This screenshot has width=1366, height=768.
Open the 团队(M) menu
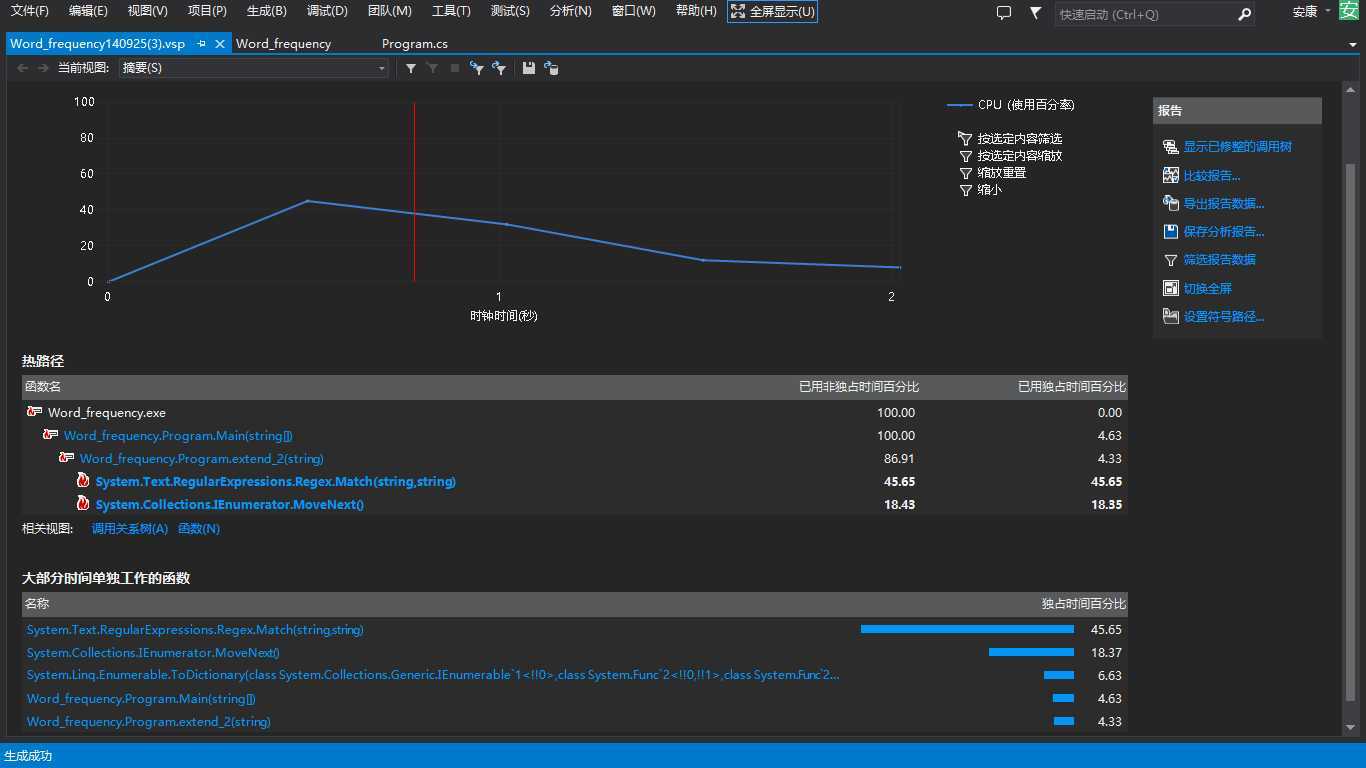click(x=390, y=11)
